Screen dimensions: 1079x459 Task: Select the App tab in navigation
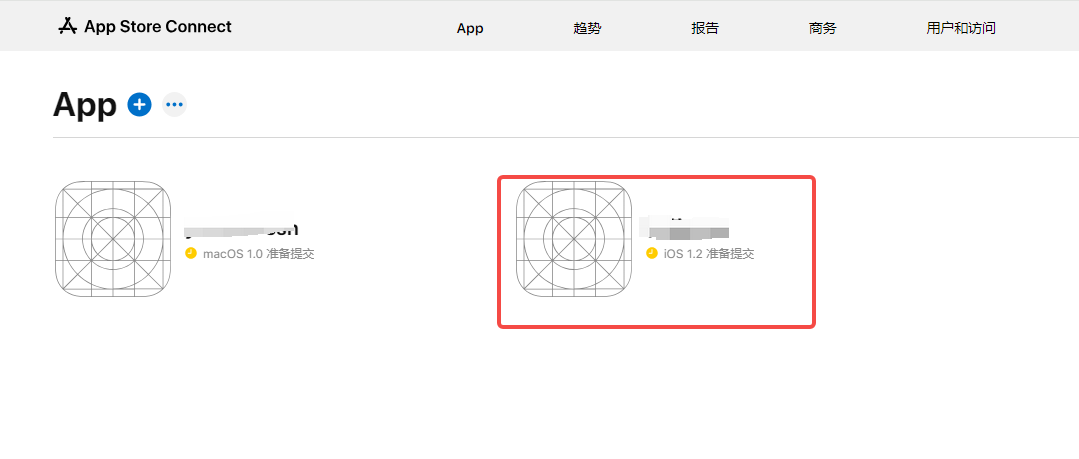(x=470, y=28)
